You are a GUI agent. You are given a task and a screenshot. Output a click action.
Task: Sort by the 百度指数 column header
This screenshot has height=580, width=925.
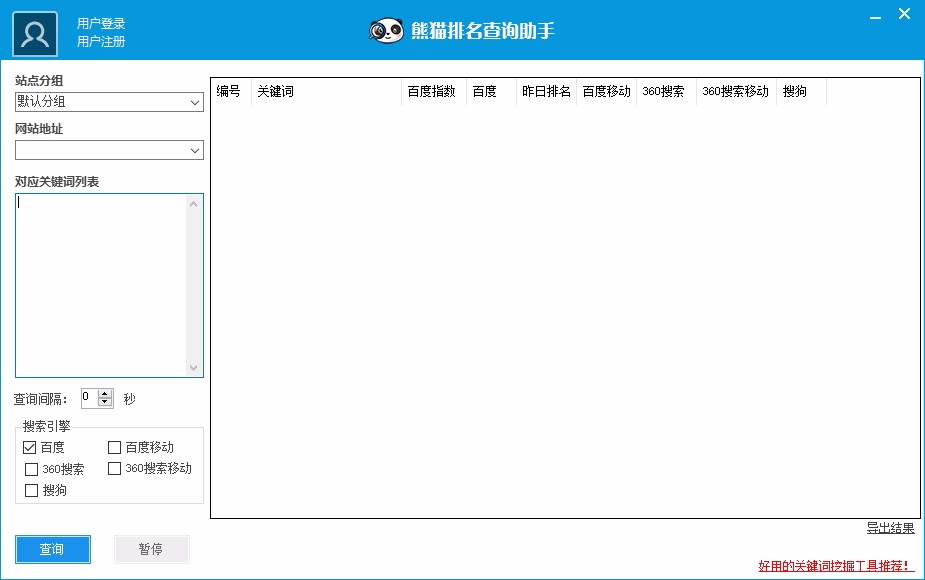point(434,91)
